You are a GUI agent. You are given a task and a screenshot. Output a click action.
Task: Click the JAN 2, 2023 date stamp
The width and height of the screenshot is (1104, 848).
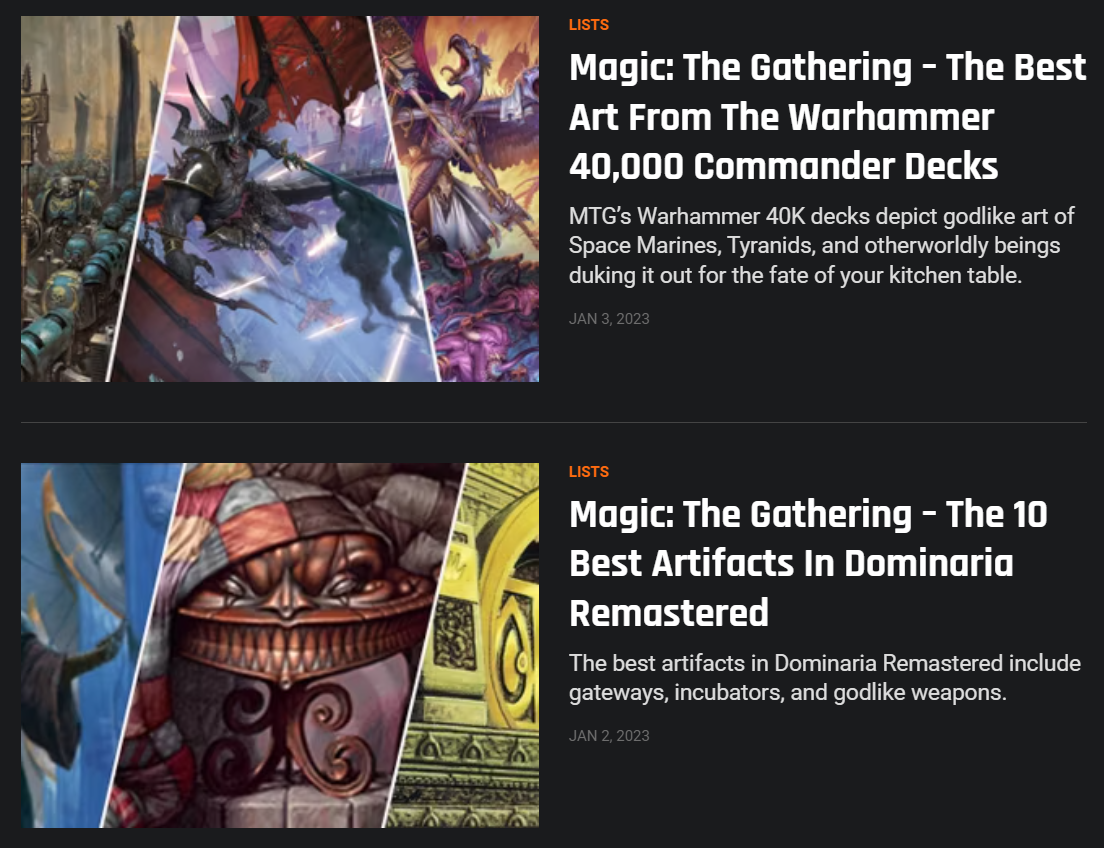point(609,736)
